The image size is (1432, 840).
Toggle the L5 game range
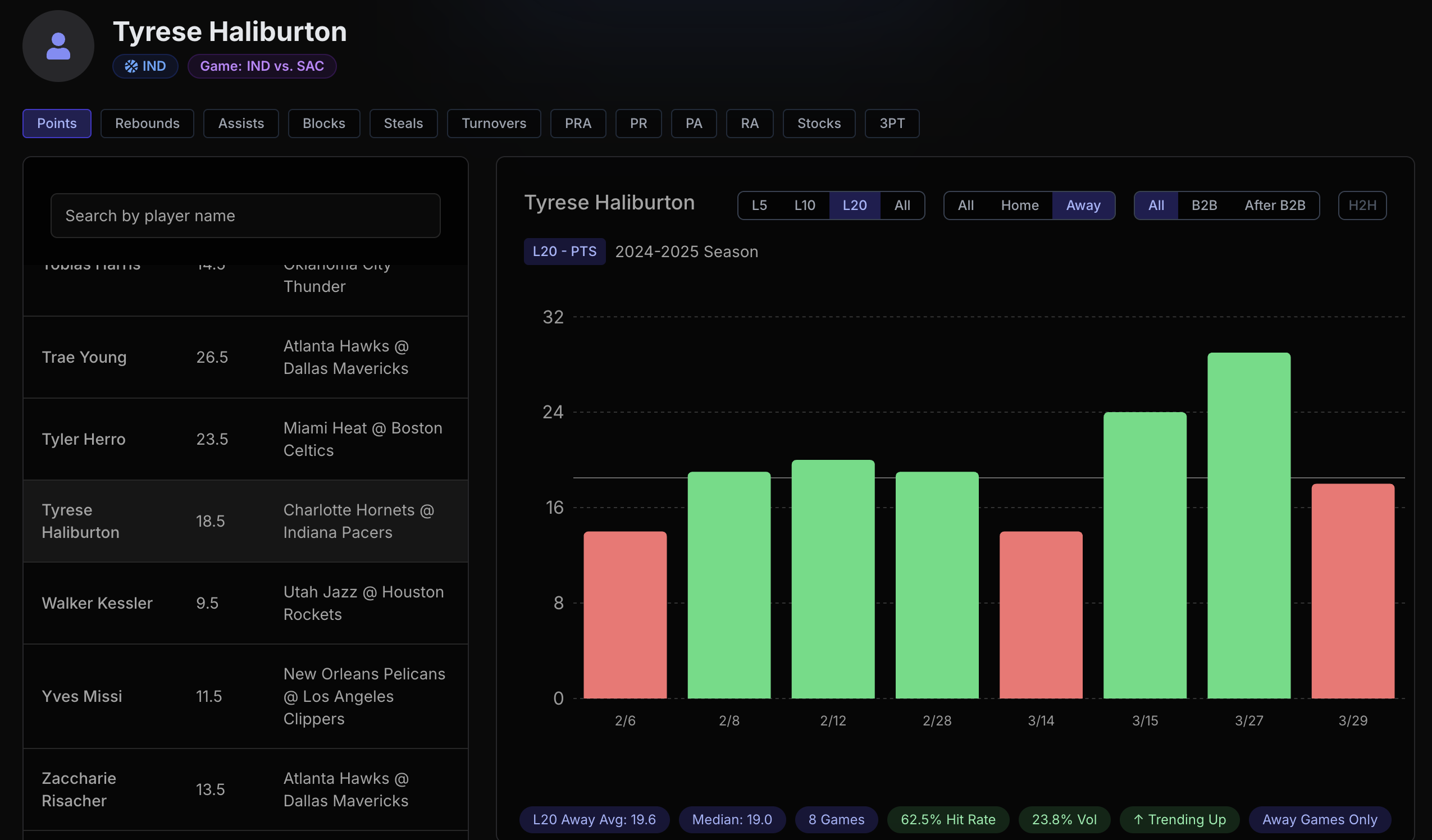tap(759, 205)
